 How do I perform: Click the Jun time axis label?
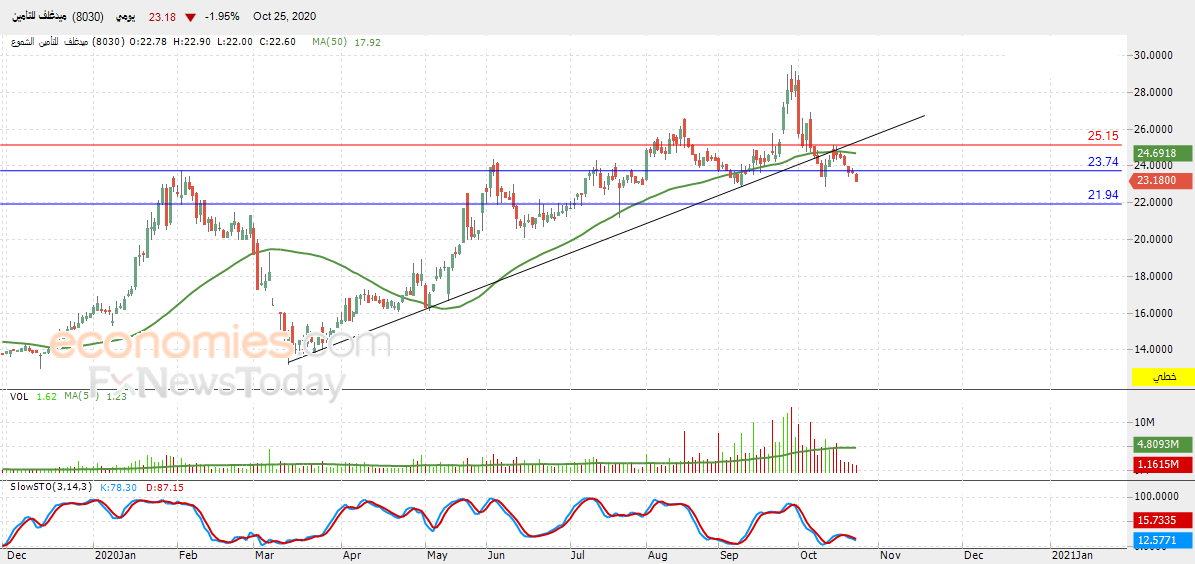496,556
